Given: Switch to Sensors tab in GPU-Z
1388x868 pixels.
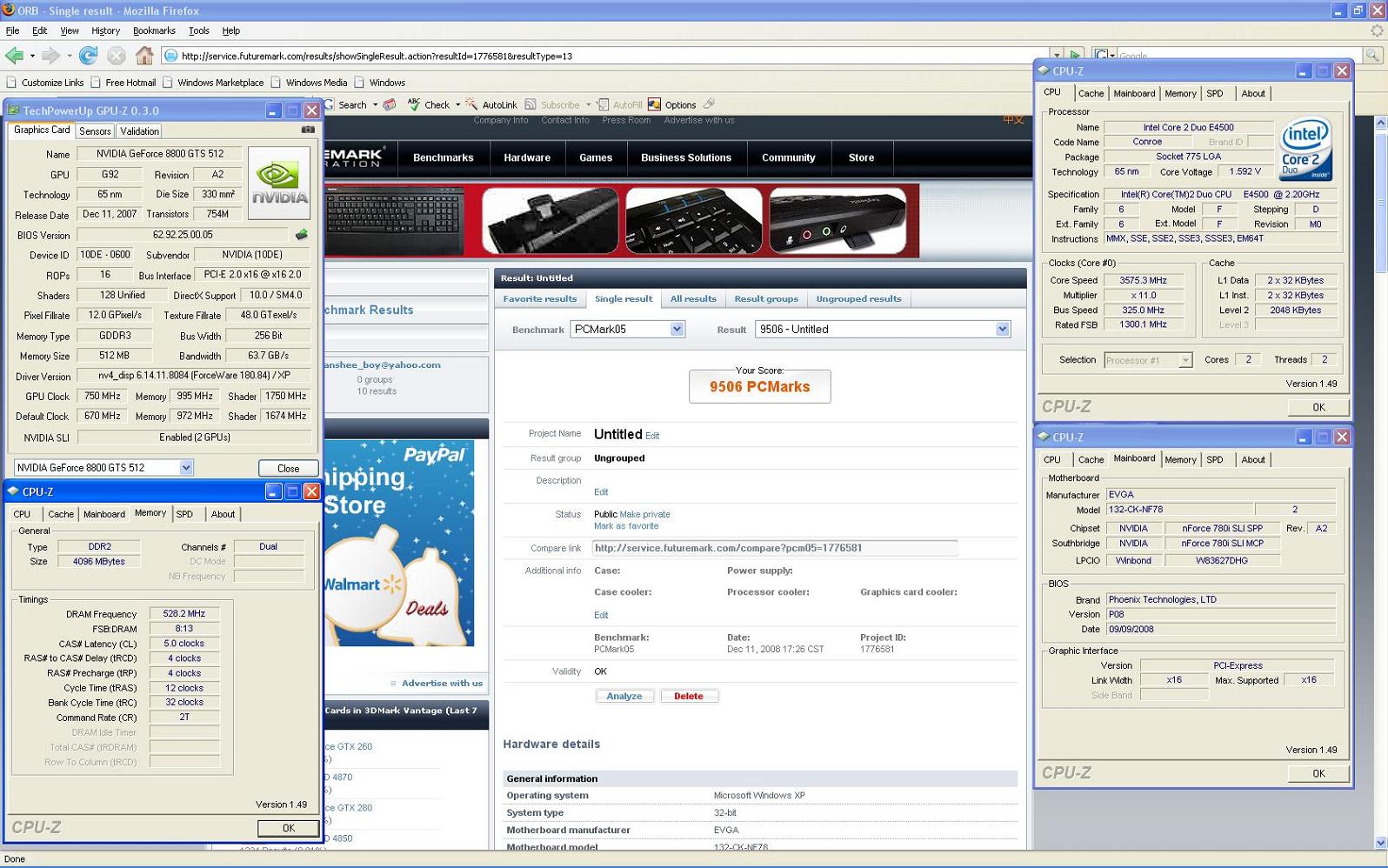Looking at the screenshot, I should 95,131.
